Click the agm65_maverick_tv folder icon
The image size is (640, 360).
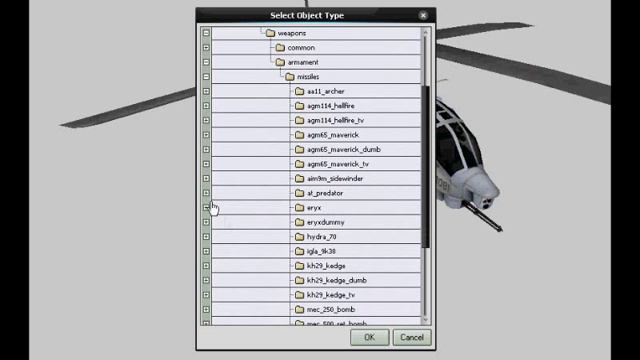coord(300,164)
